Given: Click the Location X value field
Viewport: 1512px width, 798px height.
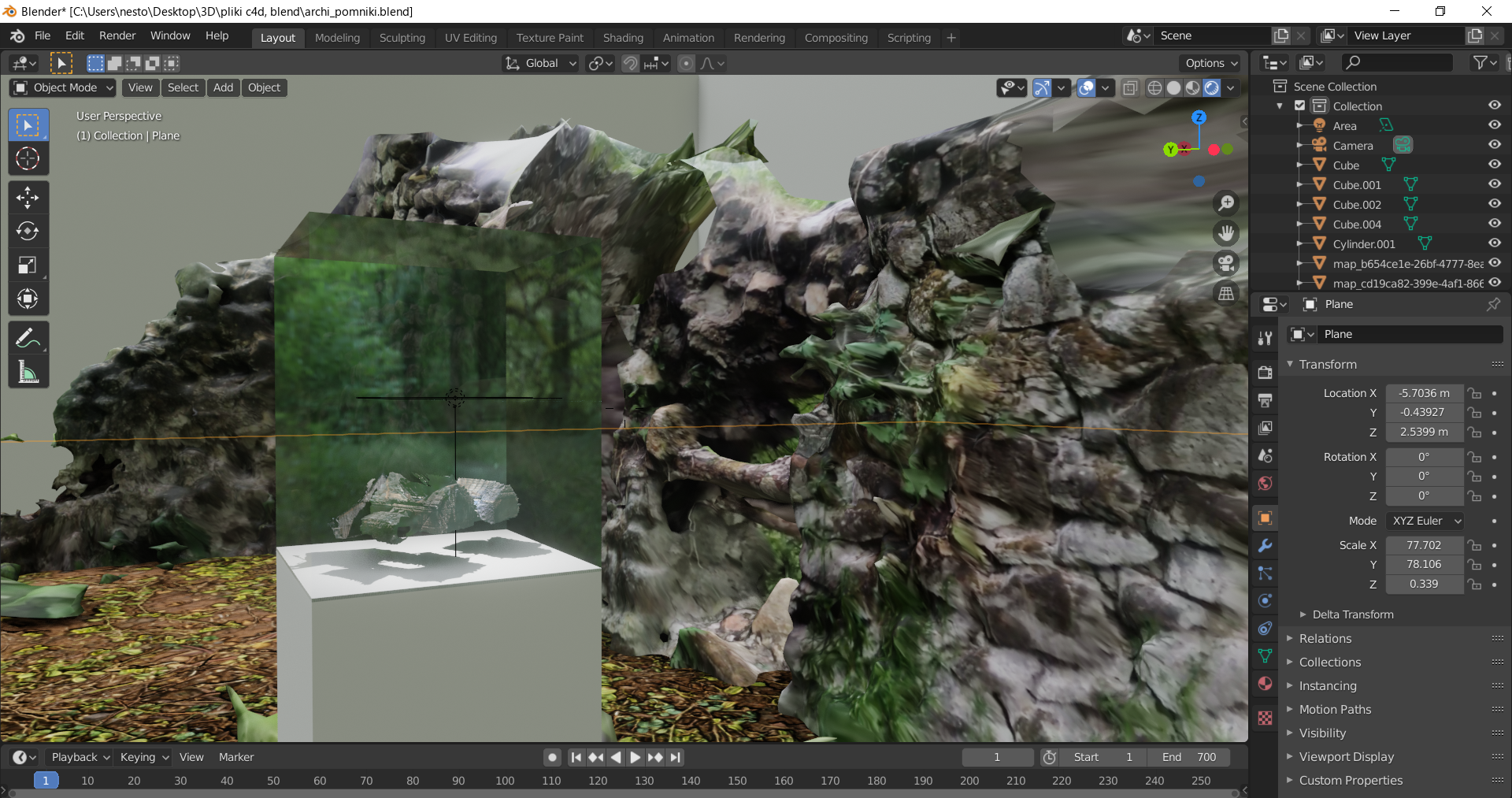Looking at the screenshot, I should click(x=1424, y=393).
